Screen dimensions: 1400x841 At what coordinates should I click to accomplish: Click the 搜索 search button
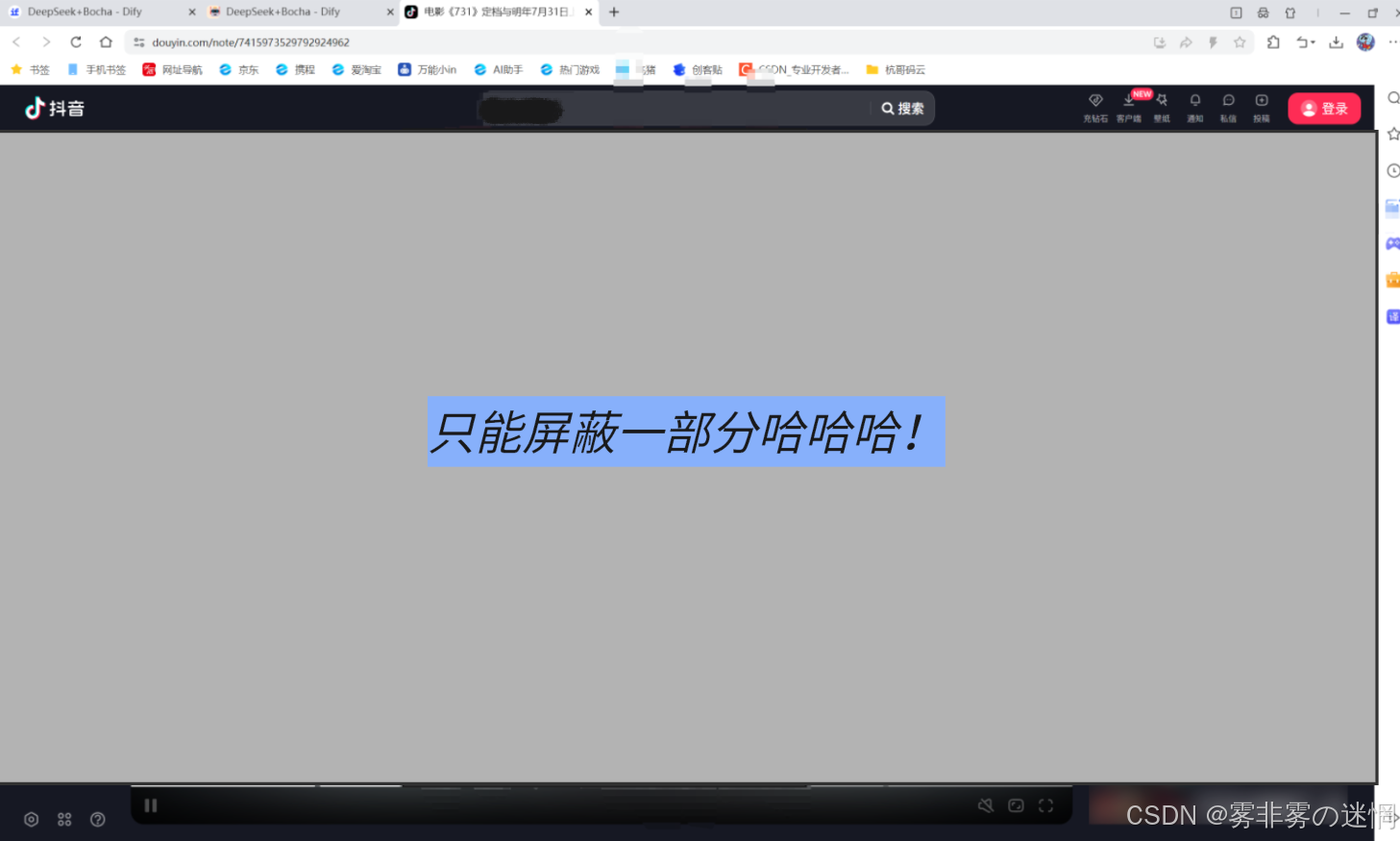point(903,109)
